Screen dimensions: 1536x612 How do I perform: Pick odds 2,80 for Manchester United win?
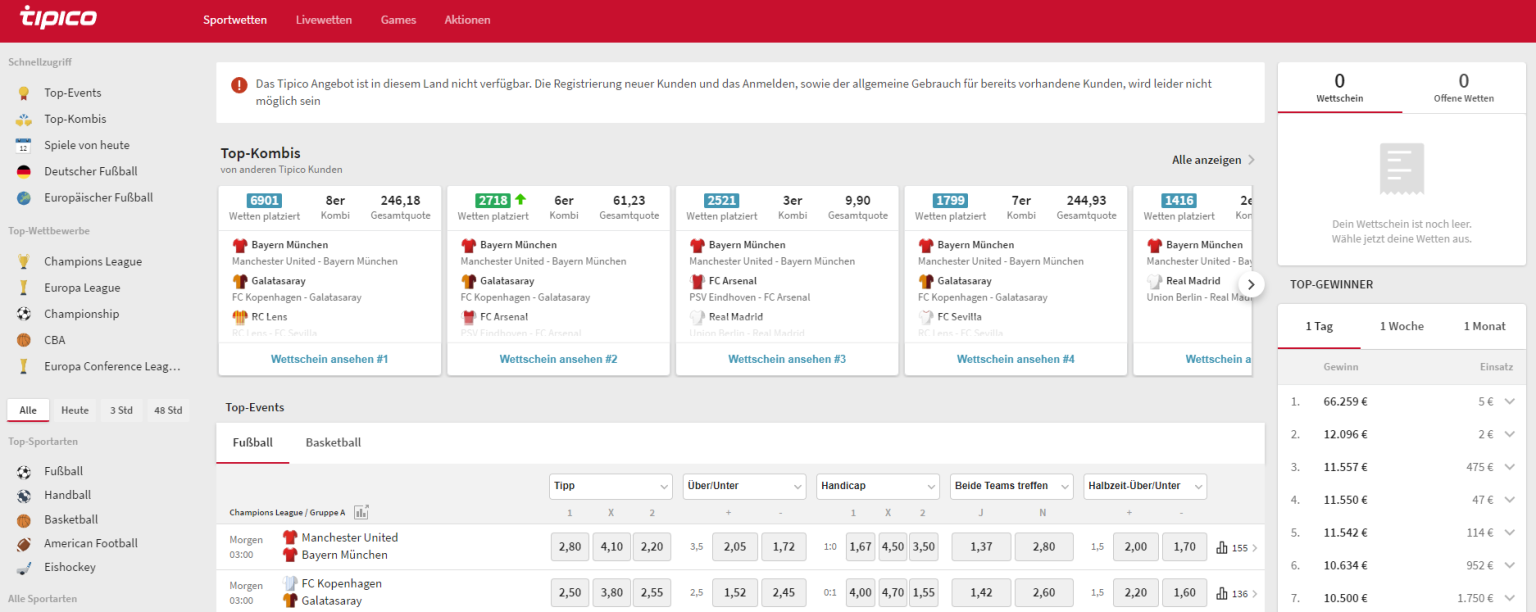tap(570, 547)
